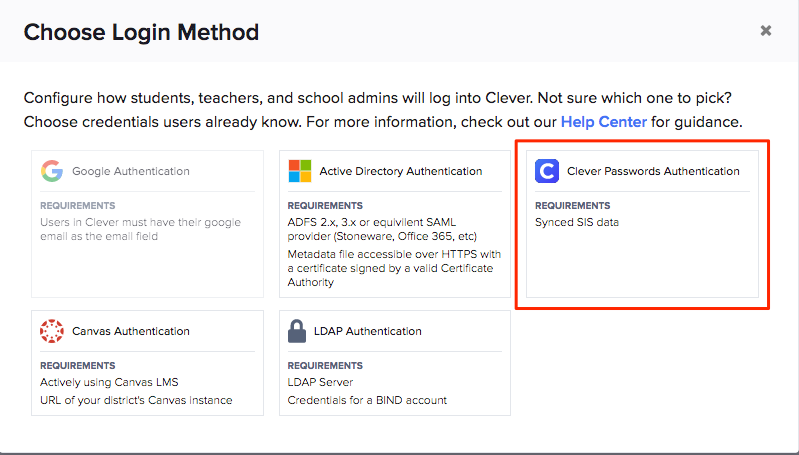Click the "LDAP Server" requirement line
This screenshot has height=455, width=799.
pos(320,382)
